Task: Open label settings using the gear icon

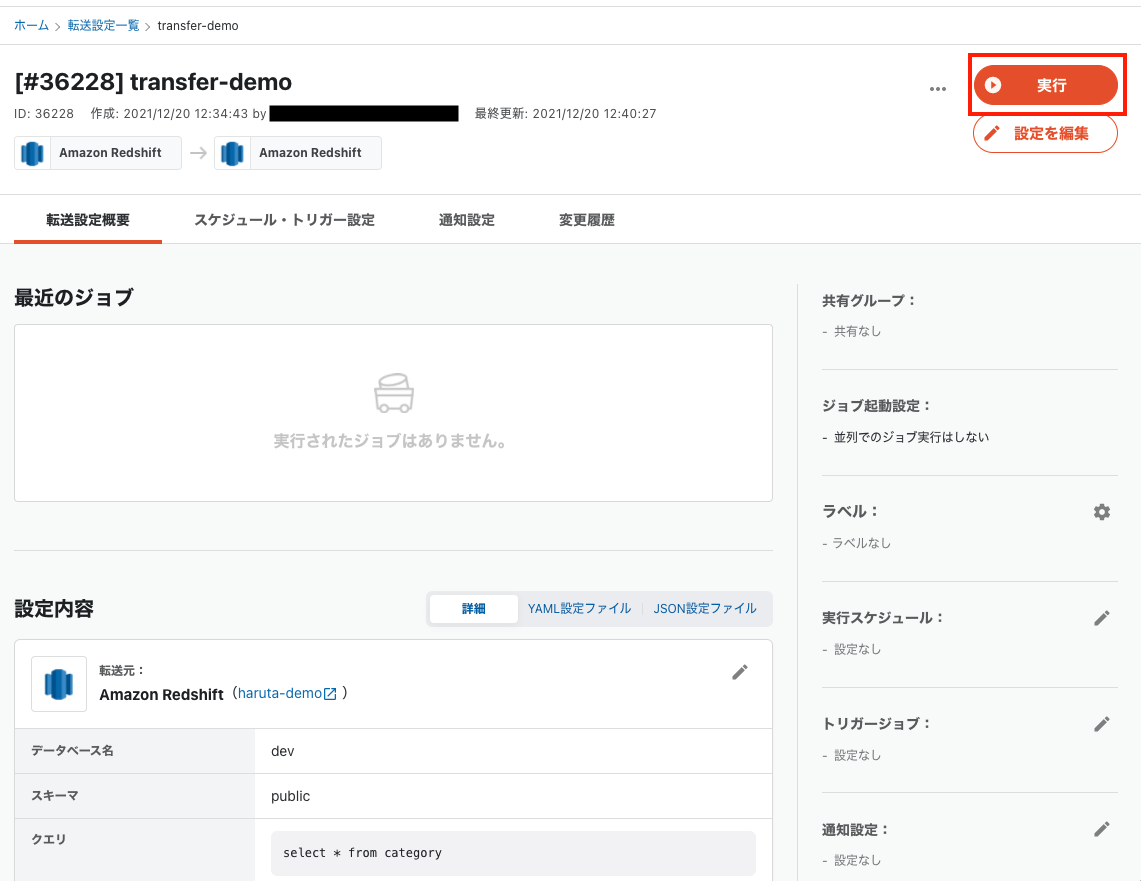Action: coord(1101,511)
